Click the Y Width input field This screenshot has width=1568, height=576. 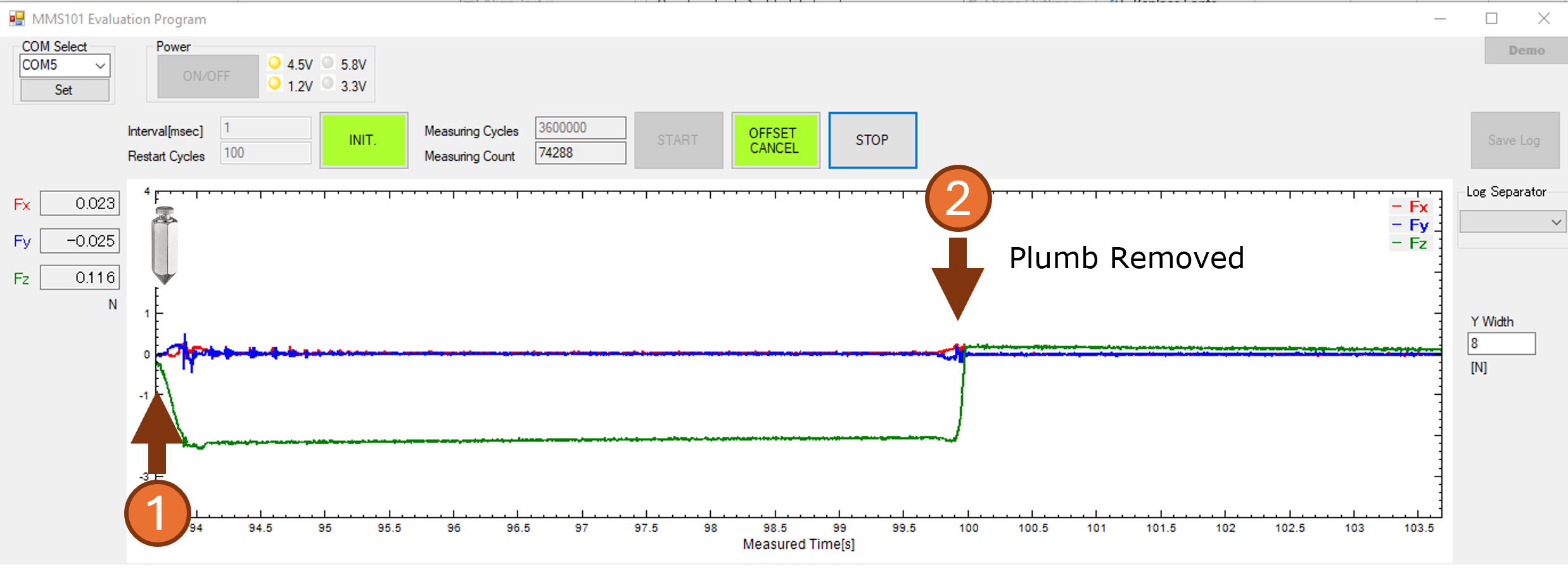click(x=1501, y=343)
